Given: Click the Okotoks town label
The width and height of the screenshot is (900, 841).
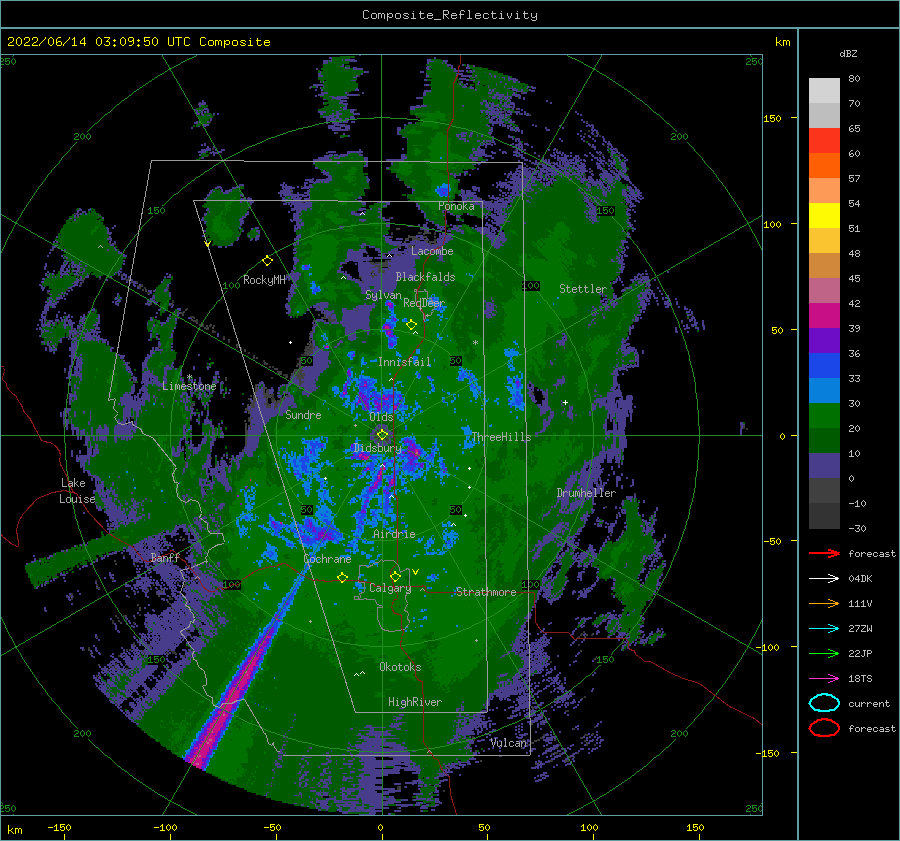Looking at the screenshot, I should (400, 667).
